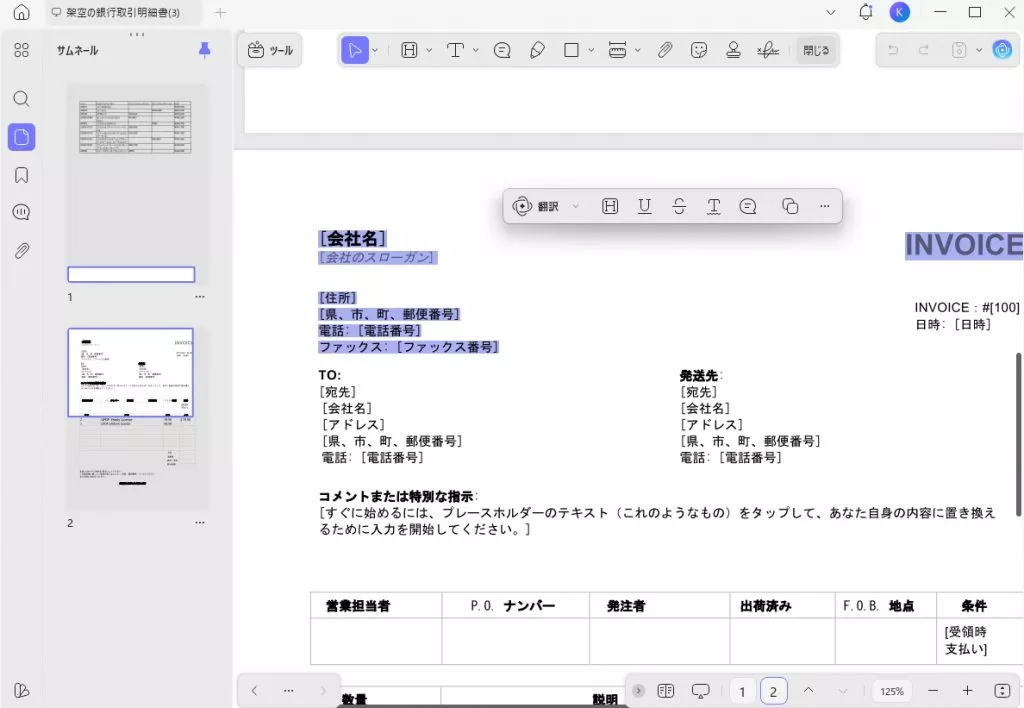Enter presentation mode from the bottom bar
The image size is (1024, 708).
pos(701,690)
